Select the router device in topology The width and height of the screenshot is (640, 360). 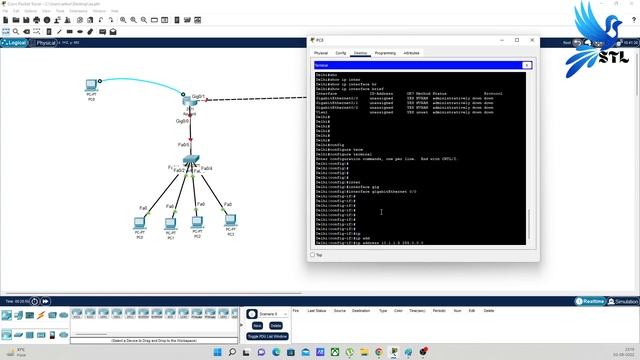tap(190, 101)
